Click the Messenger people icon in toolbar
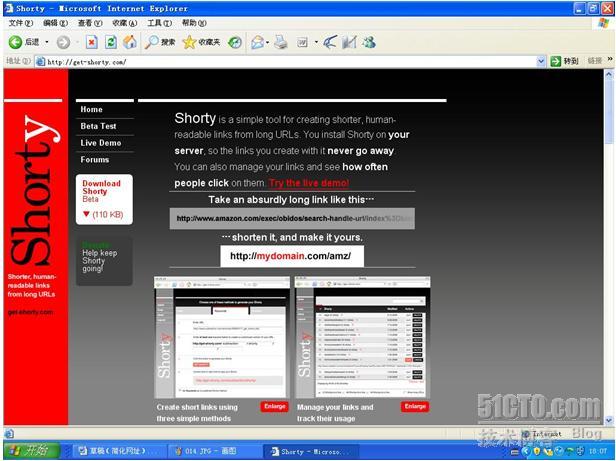This screenshot has width=616, height=461. (368, 42)
